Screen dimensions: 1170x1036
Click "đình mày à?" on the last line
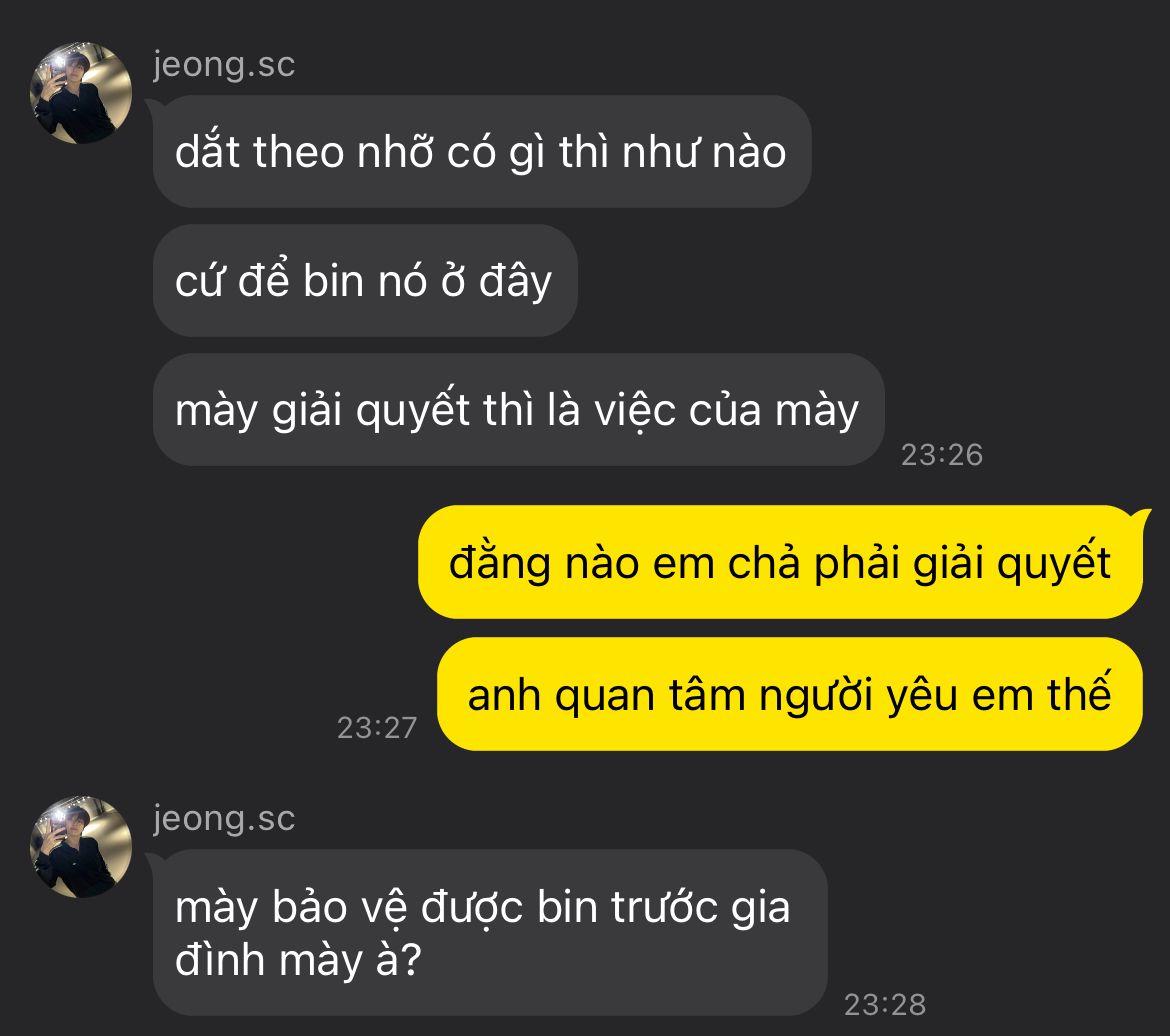click(x=298, y=961)
